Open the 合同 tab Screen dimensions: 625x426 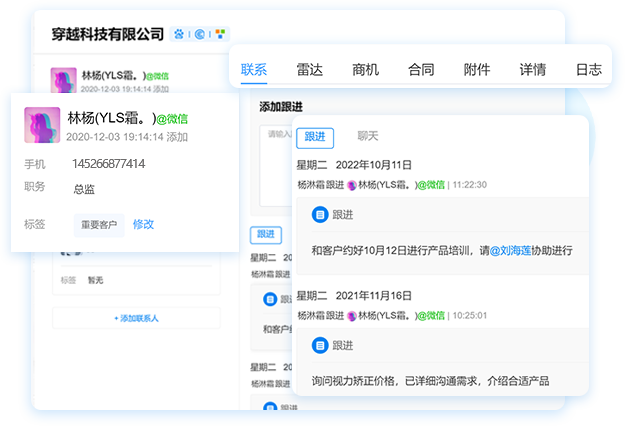pyautogui.click(x=421, y=70)
